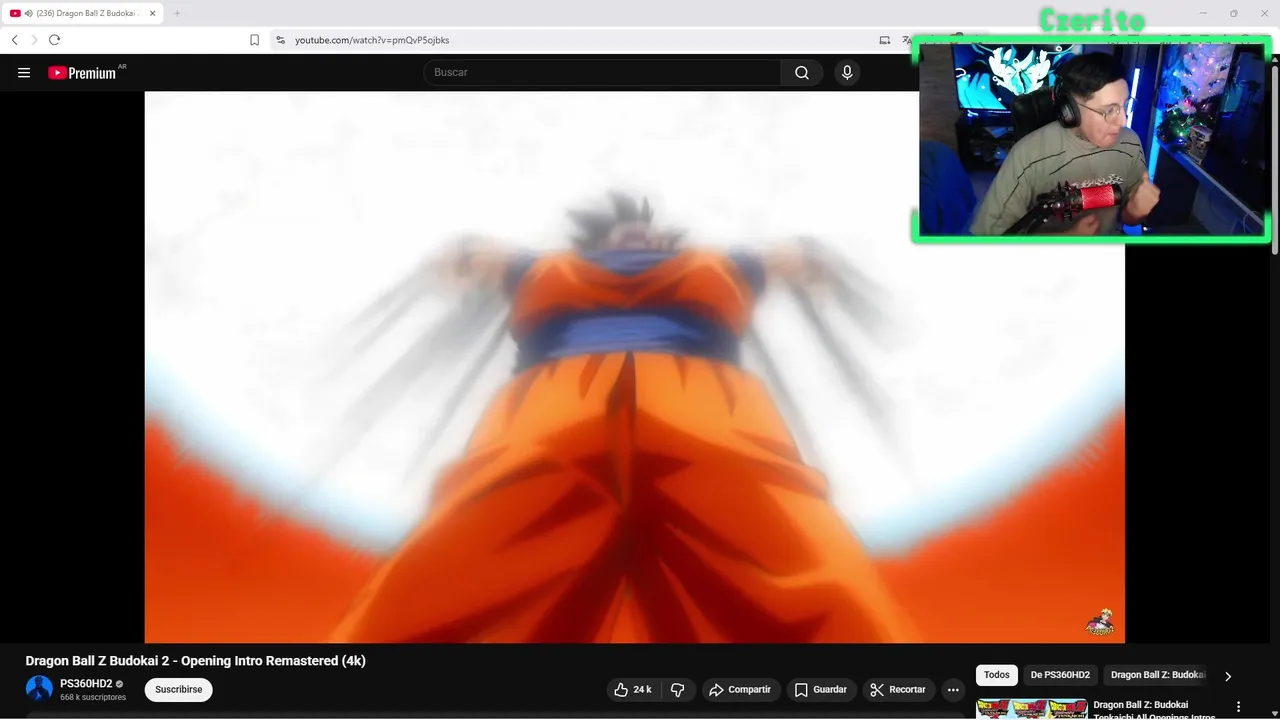Image resolution: width=1280 pixels, height=720 pixels.
Task: Select Dragon Ball Z: Budokai filter chip
Action: 1158,675
